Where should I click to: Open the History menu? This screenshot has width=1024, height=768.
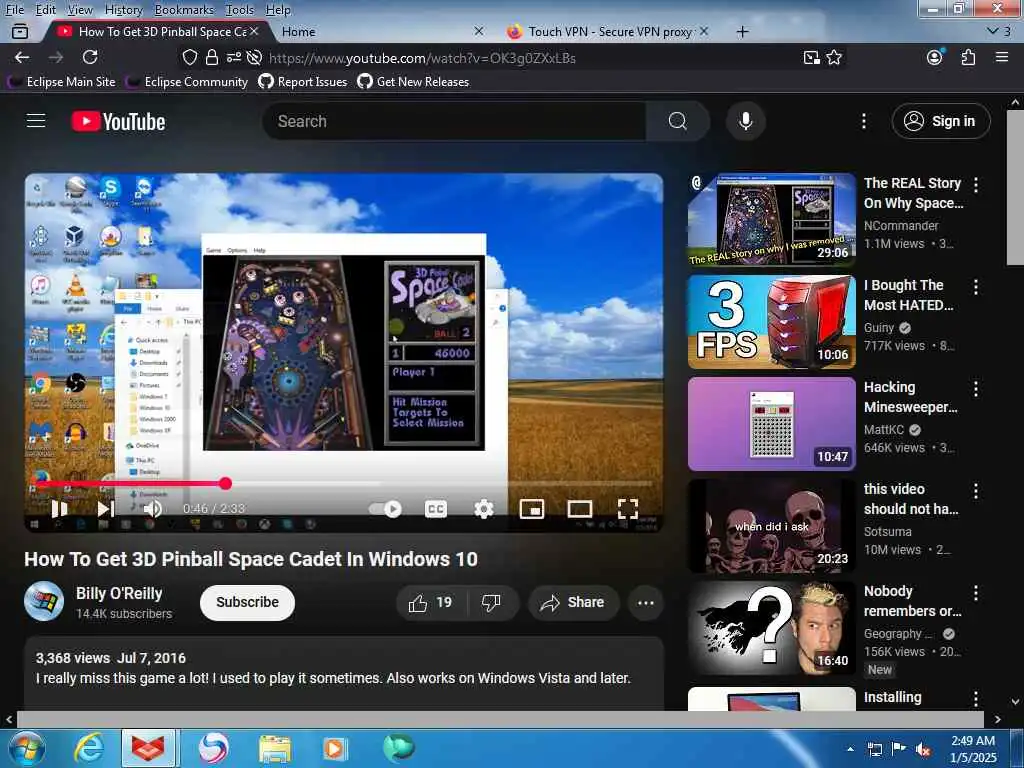pos(123,10)
